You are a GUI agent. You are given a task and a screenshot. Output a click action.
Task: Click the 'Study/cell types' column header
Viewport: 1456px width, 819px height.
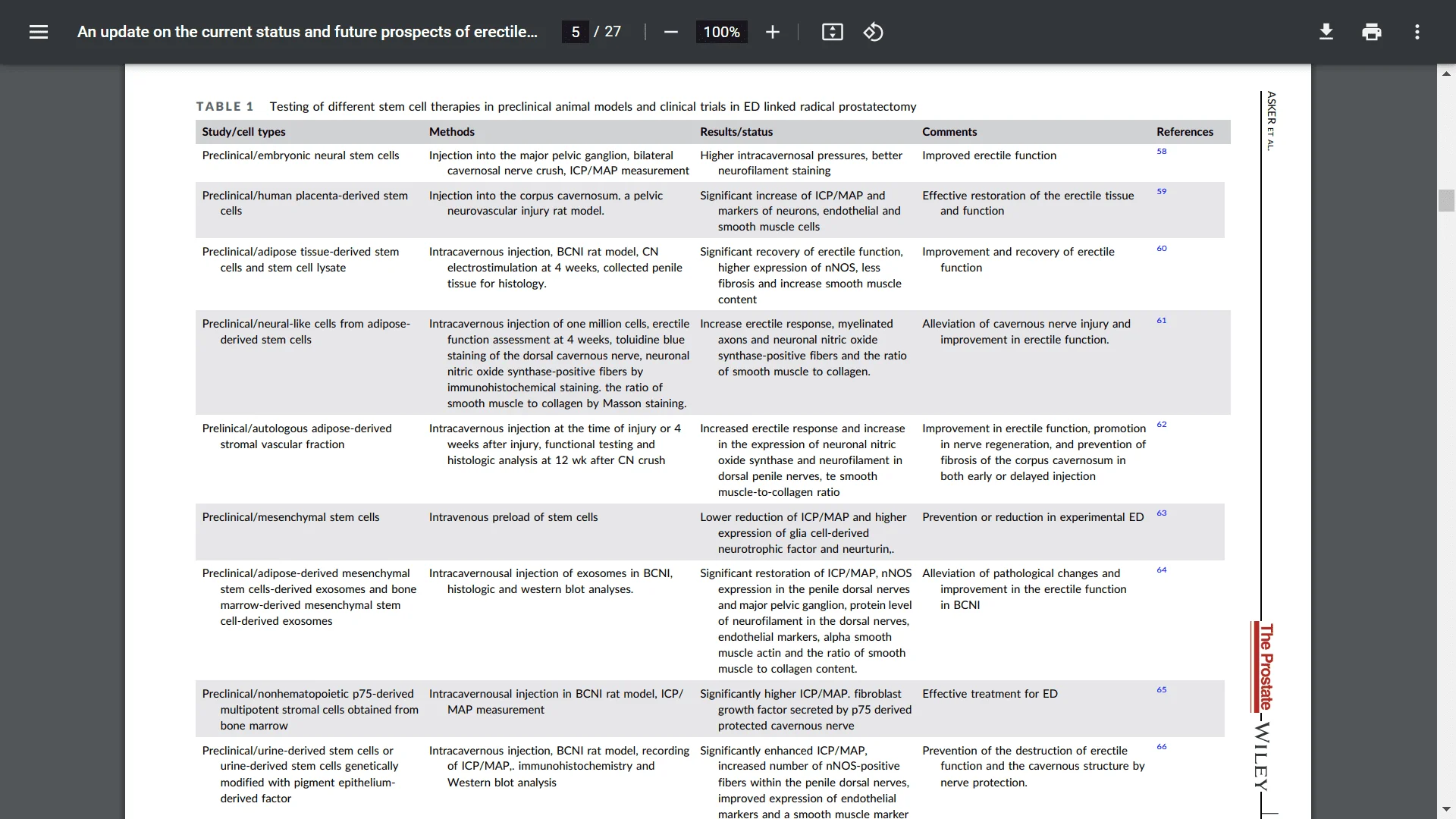pyautogui.click(x=243, y=131)
